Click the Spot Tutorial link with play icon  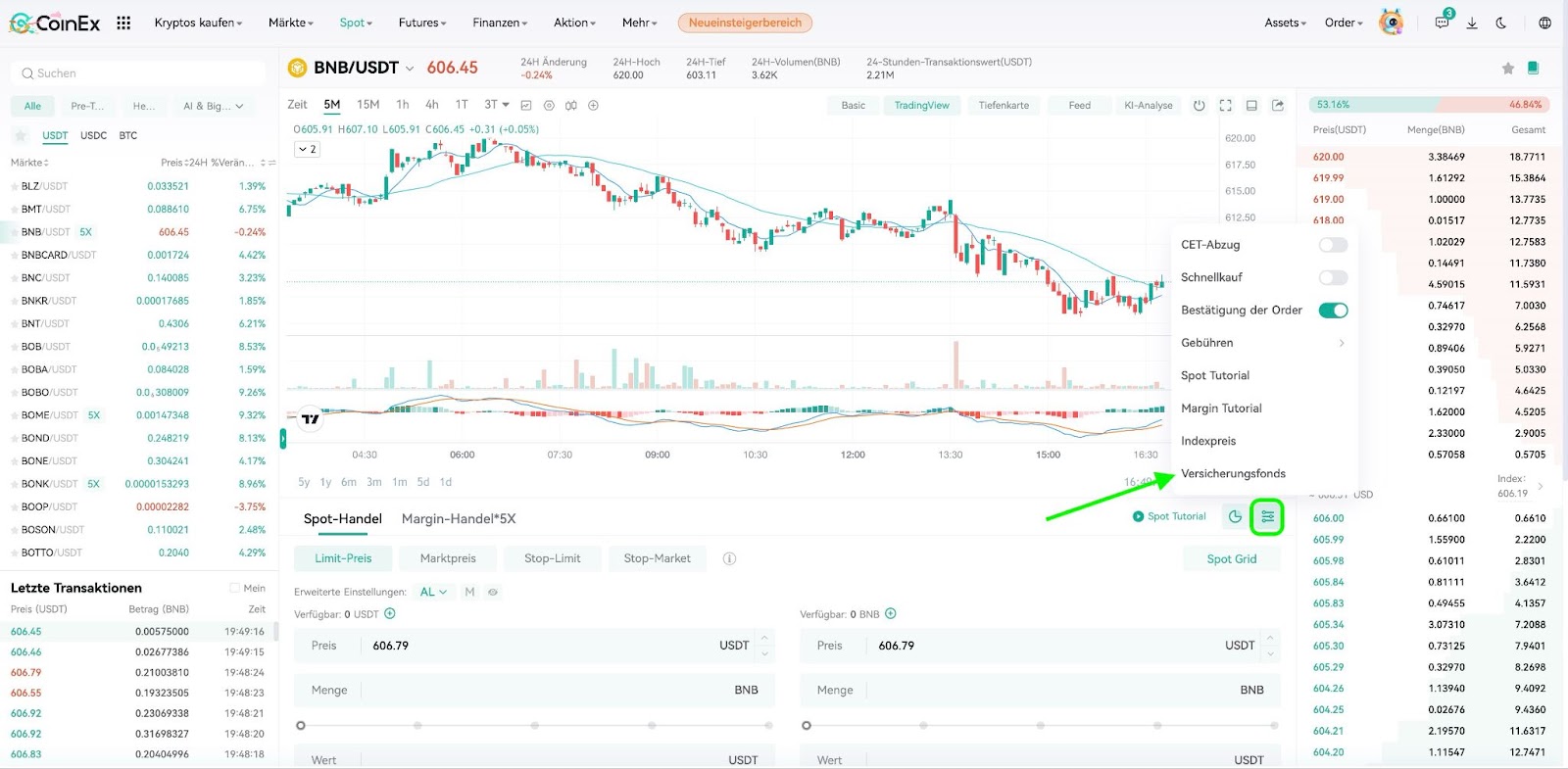[1169, 516]
